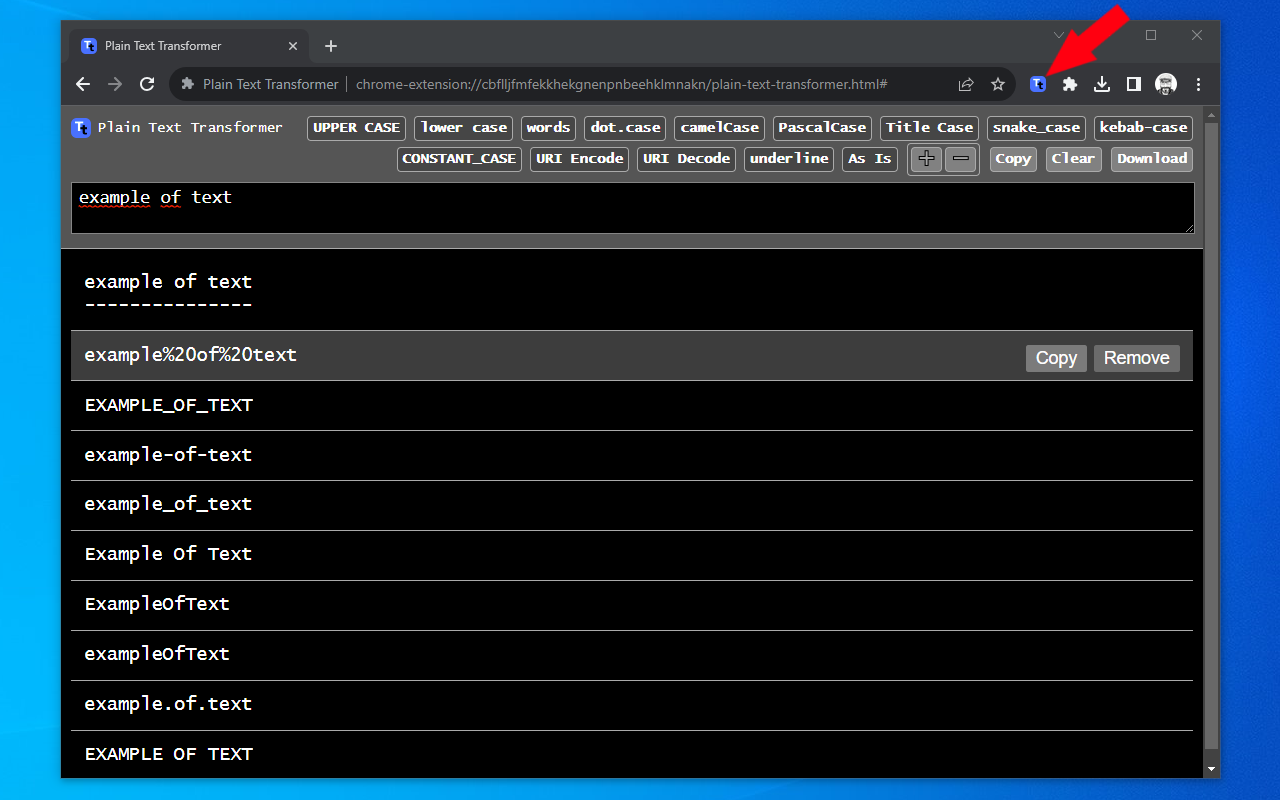Bookmark this page with the star icon

(x=997, y=84)
